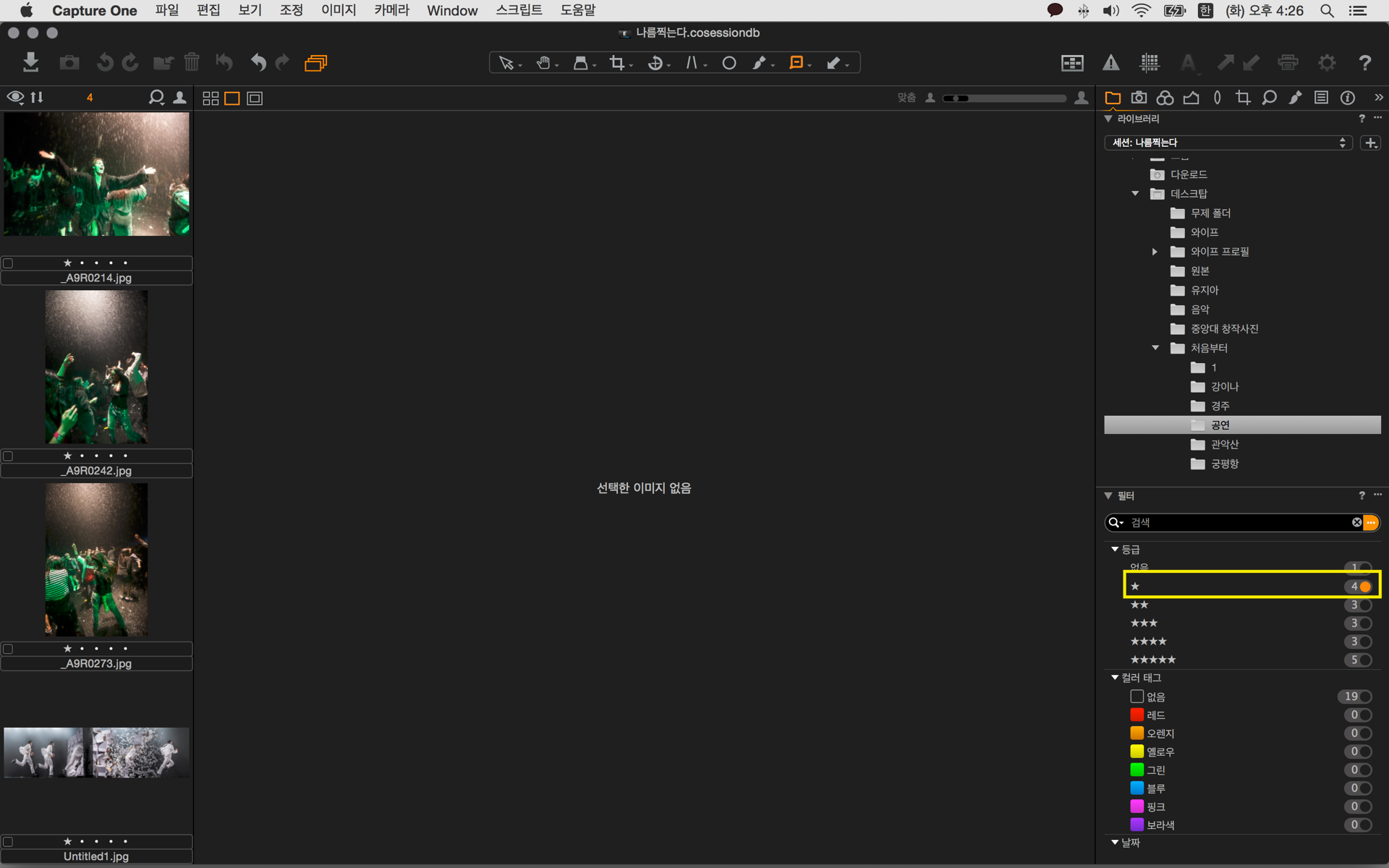Check the checkbox for _A9R0214.jpg

(9, 263)
